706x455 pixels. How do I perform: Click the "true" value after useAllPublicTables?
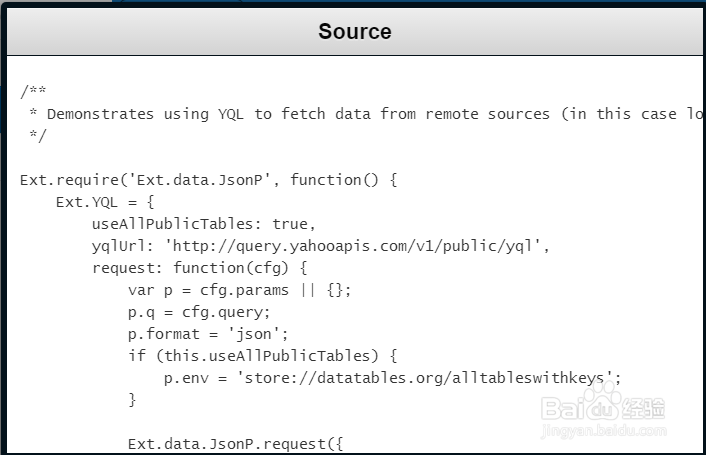click(290, 224)
